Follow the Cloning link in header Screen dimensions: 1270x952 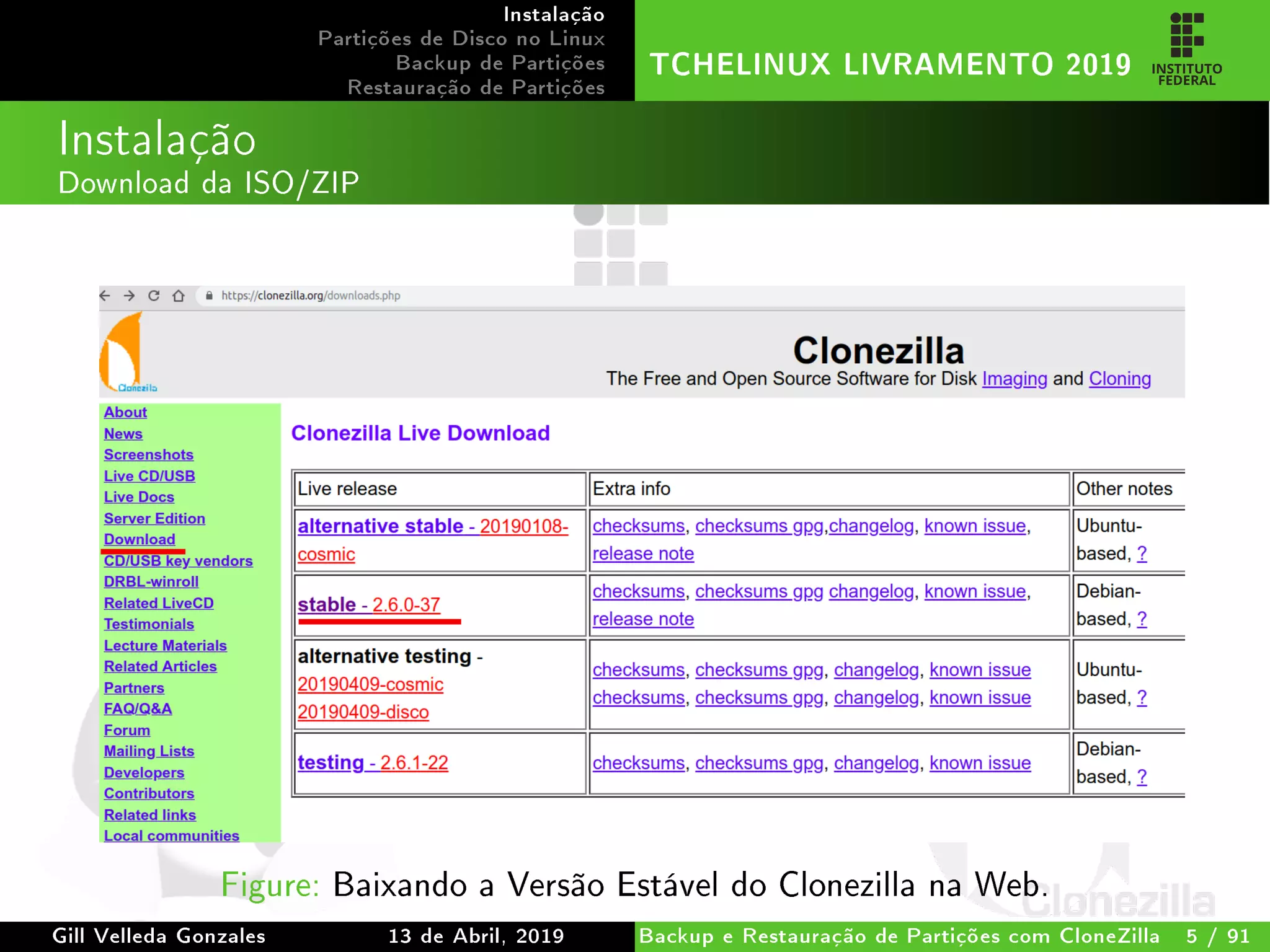coord(1120,379)
